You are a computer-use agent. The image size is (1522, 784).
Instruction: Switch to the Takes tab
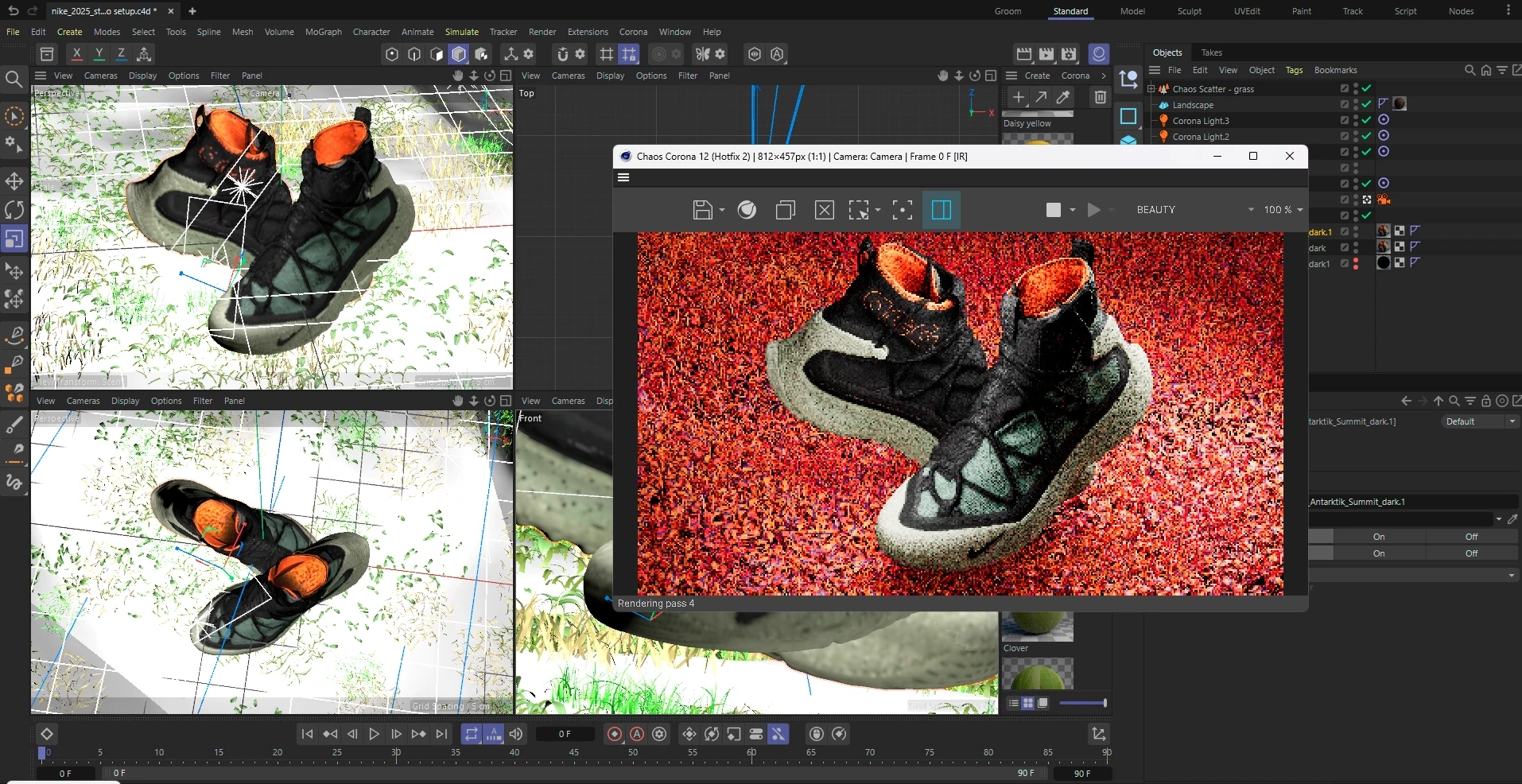coord(1212,52)
